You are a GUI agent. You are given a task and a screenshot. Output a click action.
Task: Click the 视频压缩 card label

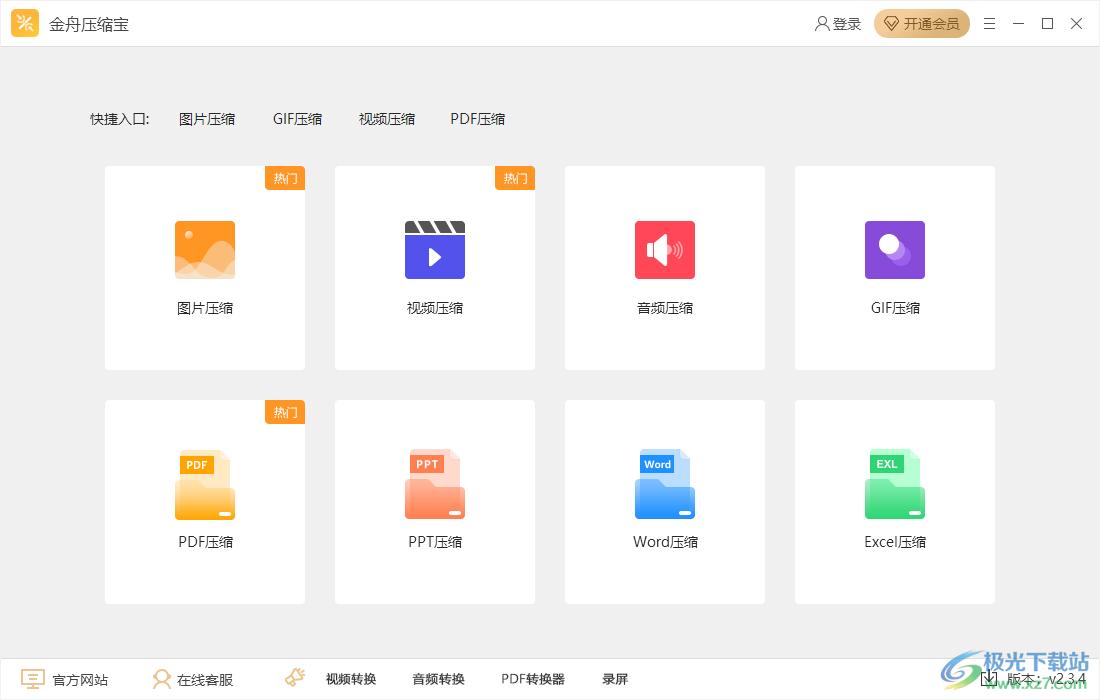[435, 308]
